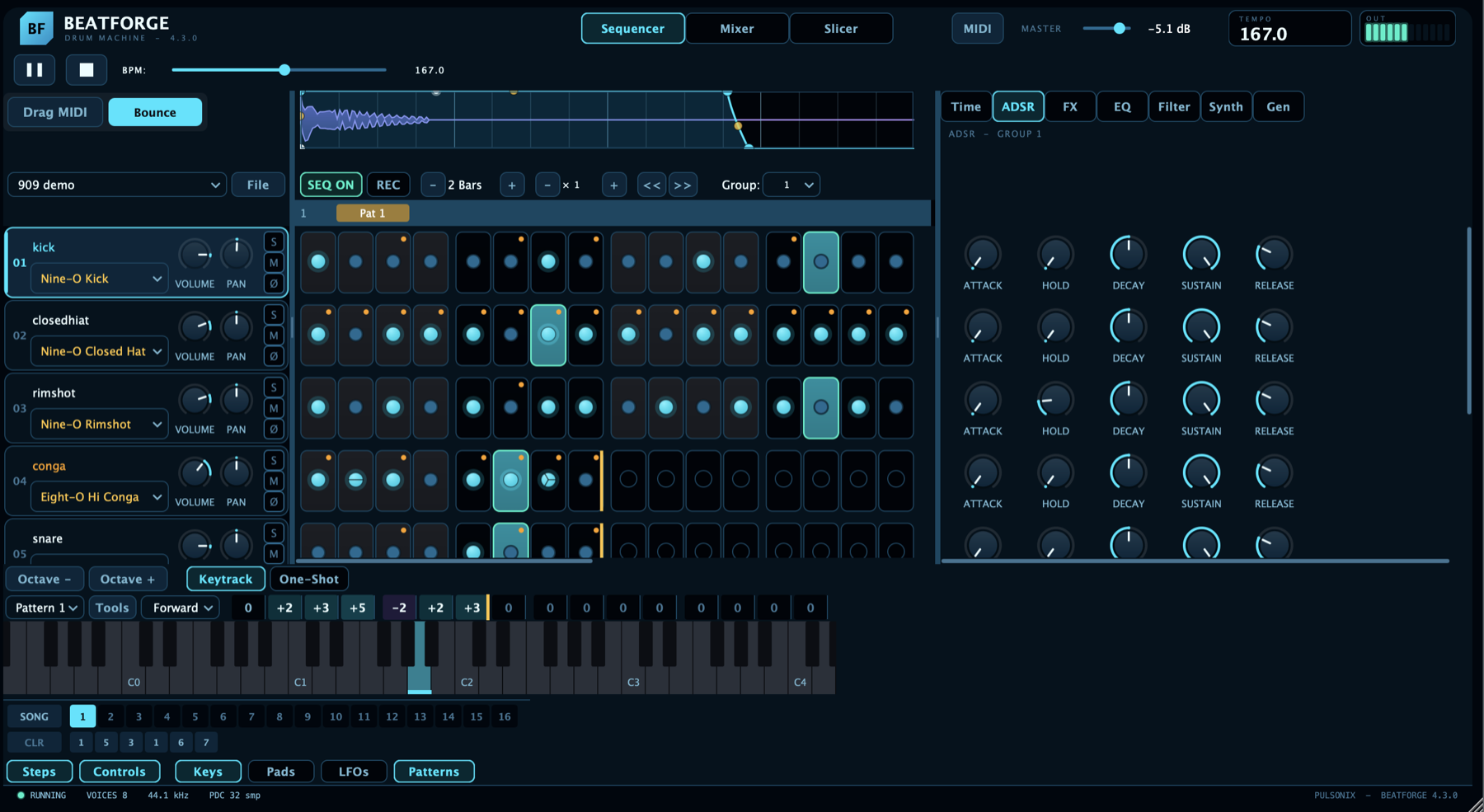This screenshot has width=1484, height=812.
Task: Mute the rimshot track
Action: tap(274, 408)
